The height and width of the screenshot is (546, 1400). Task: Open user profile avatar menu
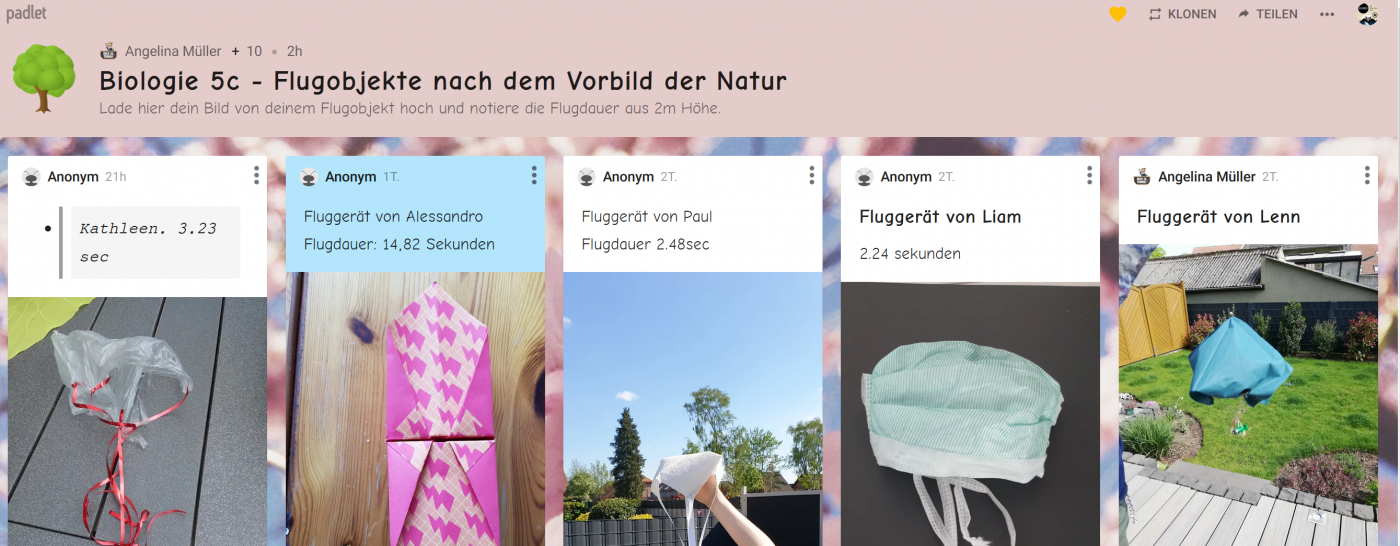click(1367, 14)
